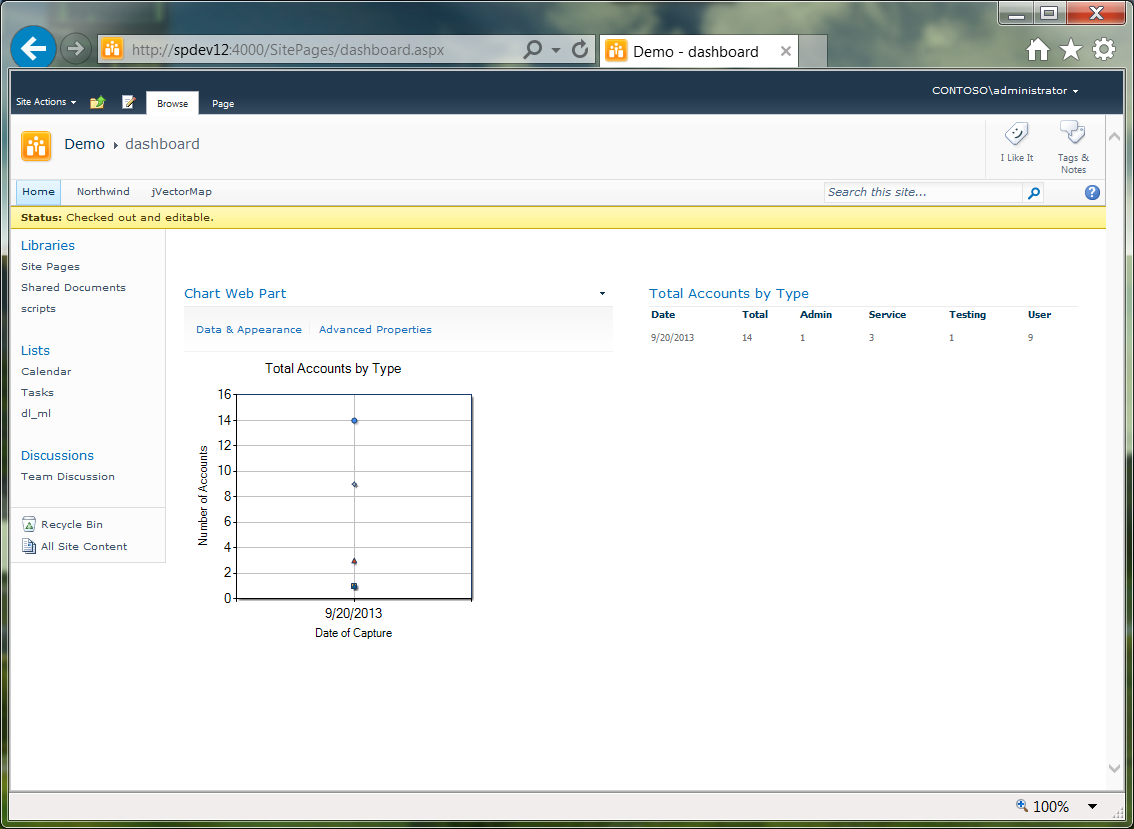This screenshot has width=1134, height=829.
Task: Open Shared Documents library
Action: point(73,287)
